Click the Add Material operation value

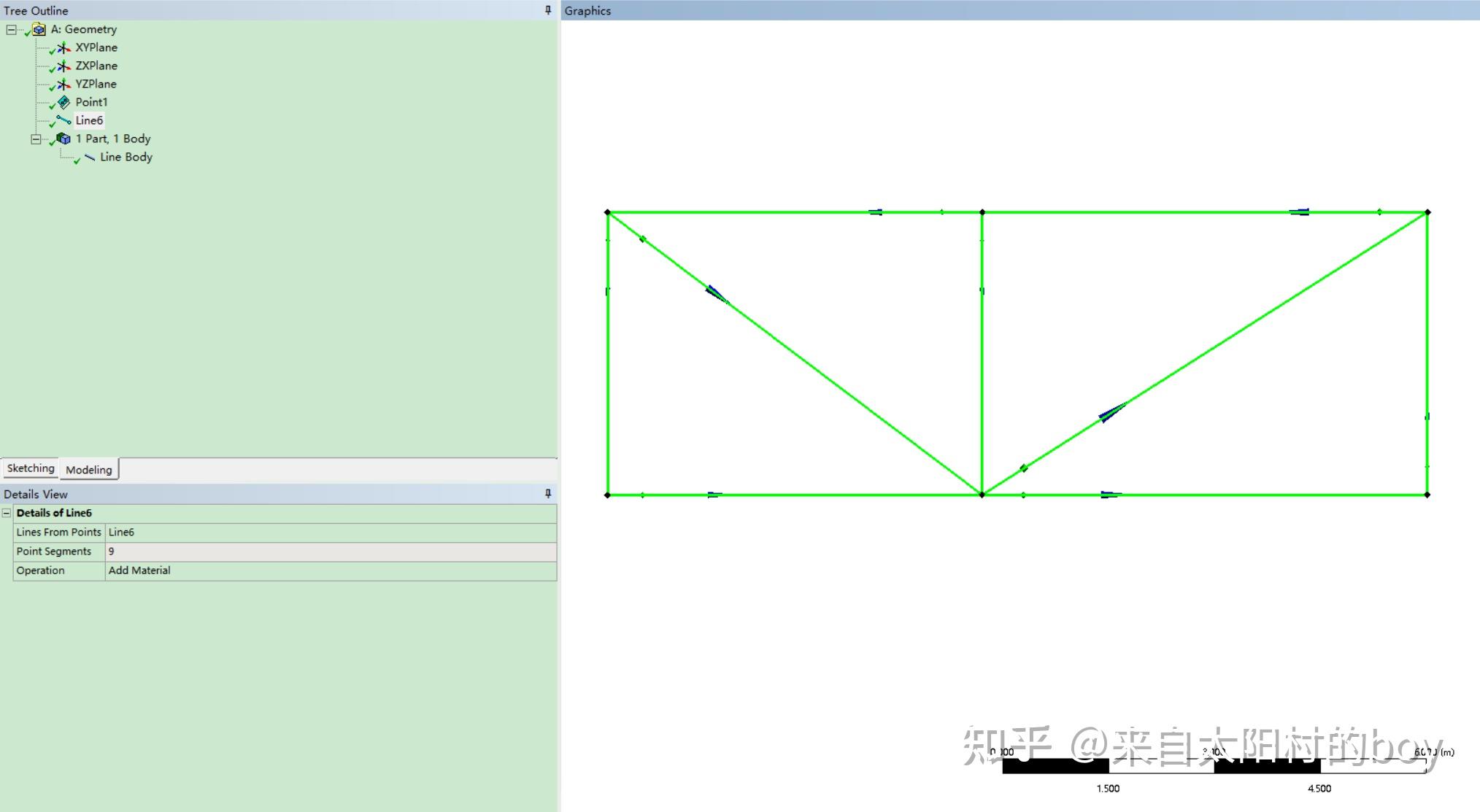(x=140, y=570)
